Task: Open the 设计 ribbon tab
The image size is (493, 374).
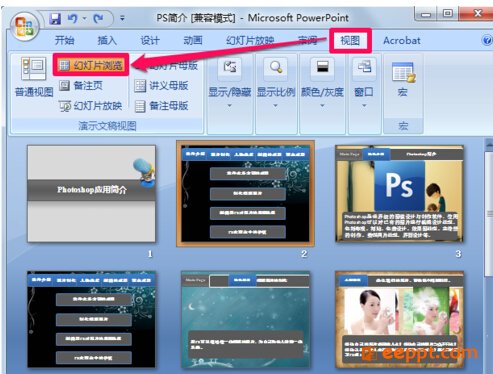Action: pyautogui.click(x=150, y=41)
